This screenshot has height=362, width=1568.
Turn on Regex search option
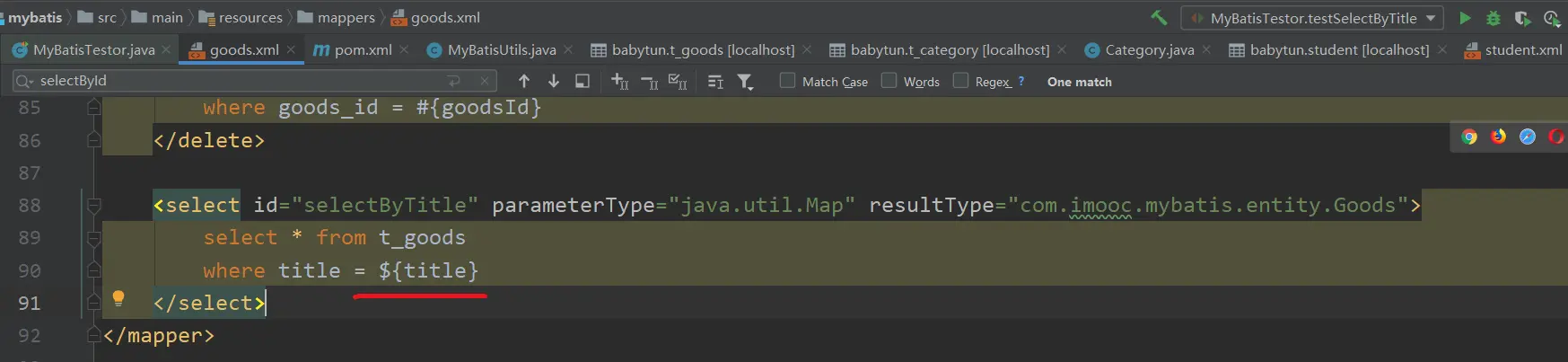[960, 81]
